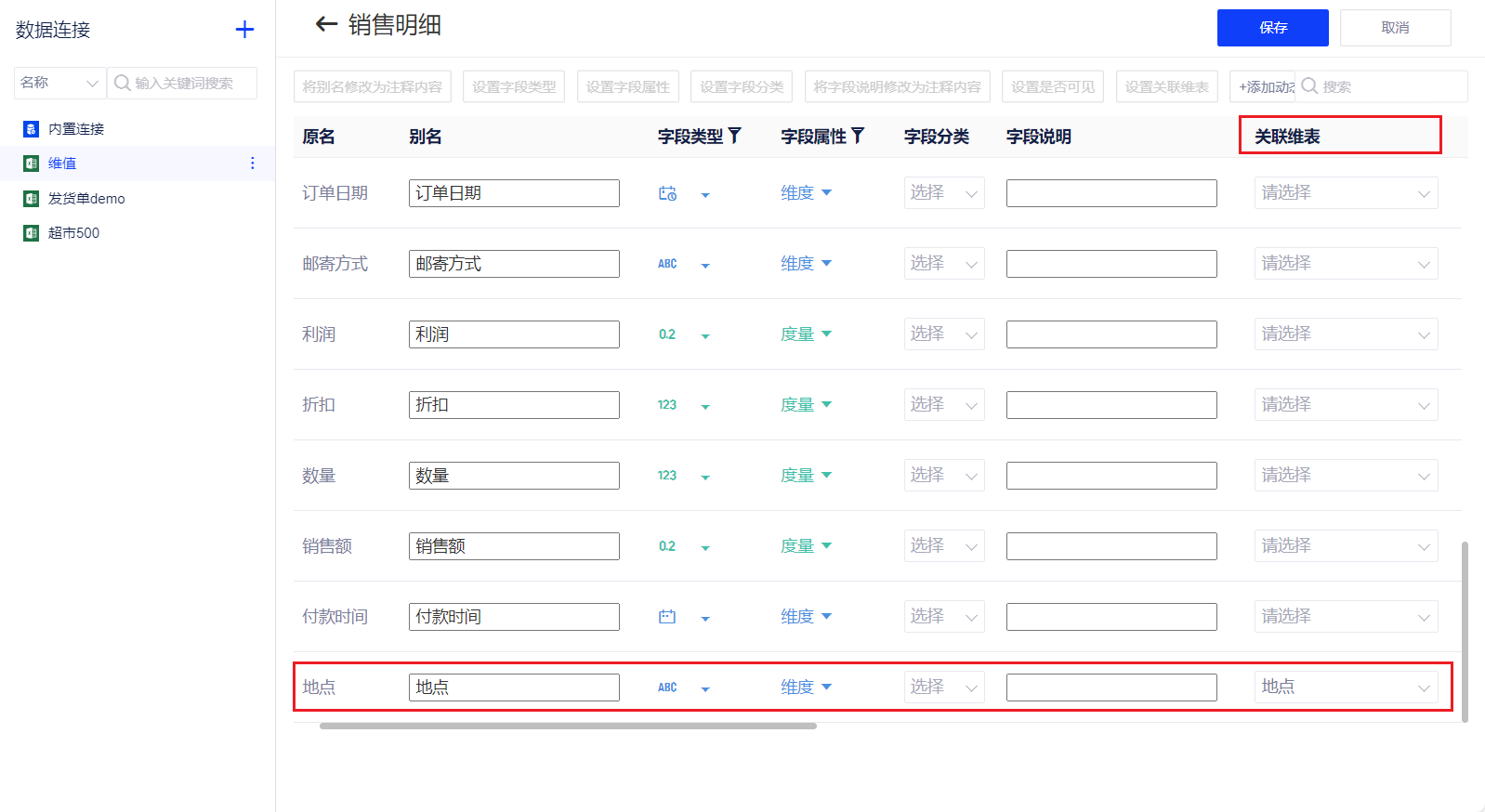Change the 度量 attribute dropdown for 销售额
The width and height of the screenshot is (1485, 812).
coord(806,546)
